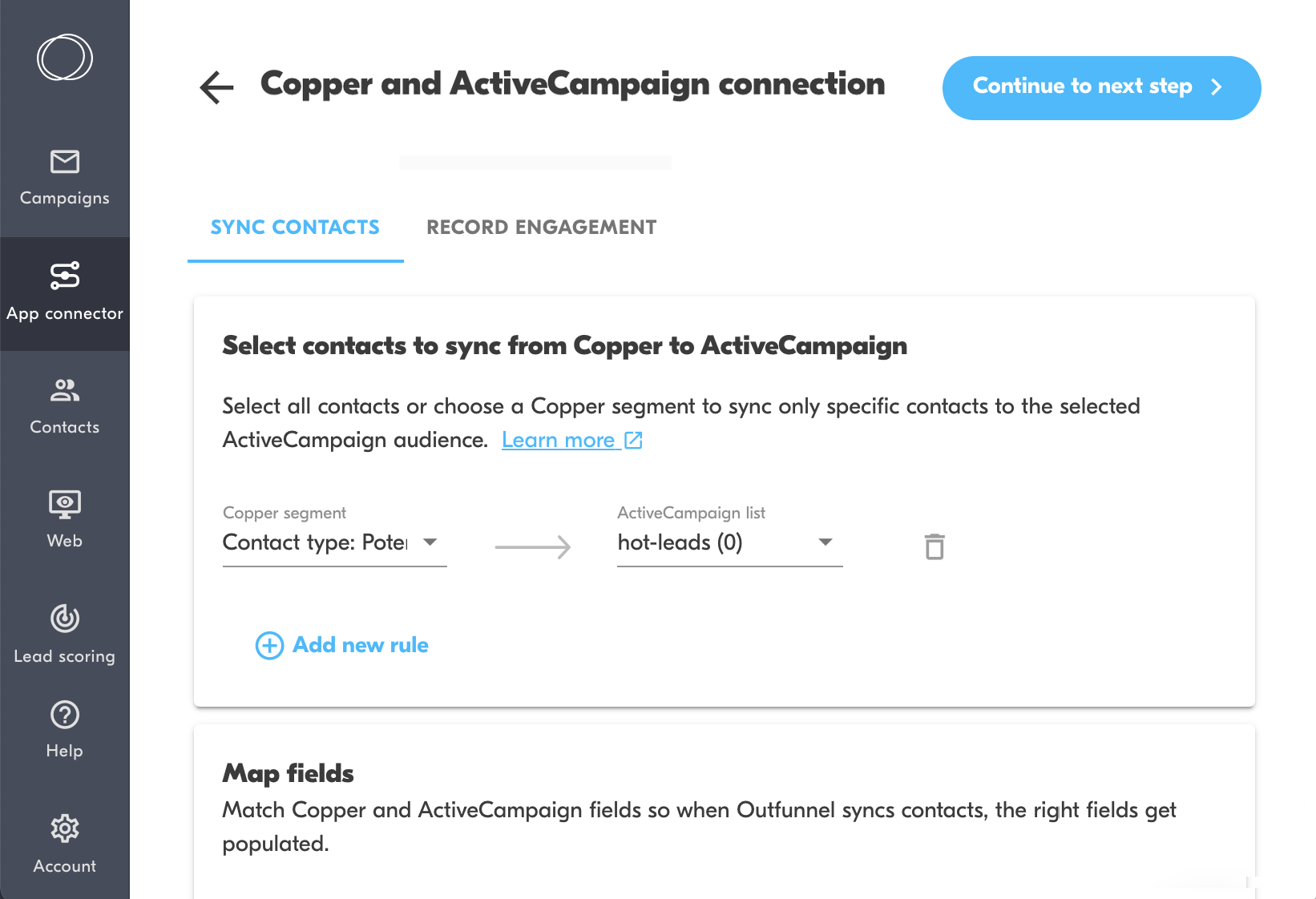1316x899 pixels.
Task: Click the Outfunnel logo icon
Action: tap(64, 58)
